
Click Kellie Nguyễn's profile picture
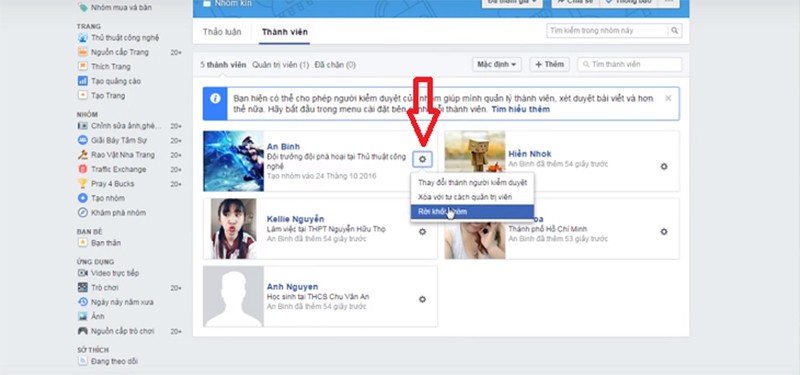[x=234, y=229]
